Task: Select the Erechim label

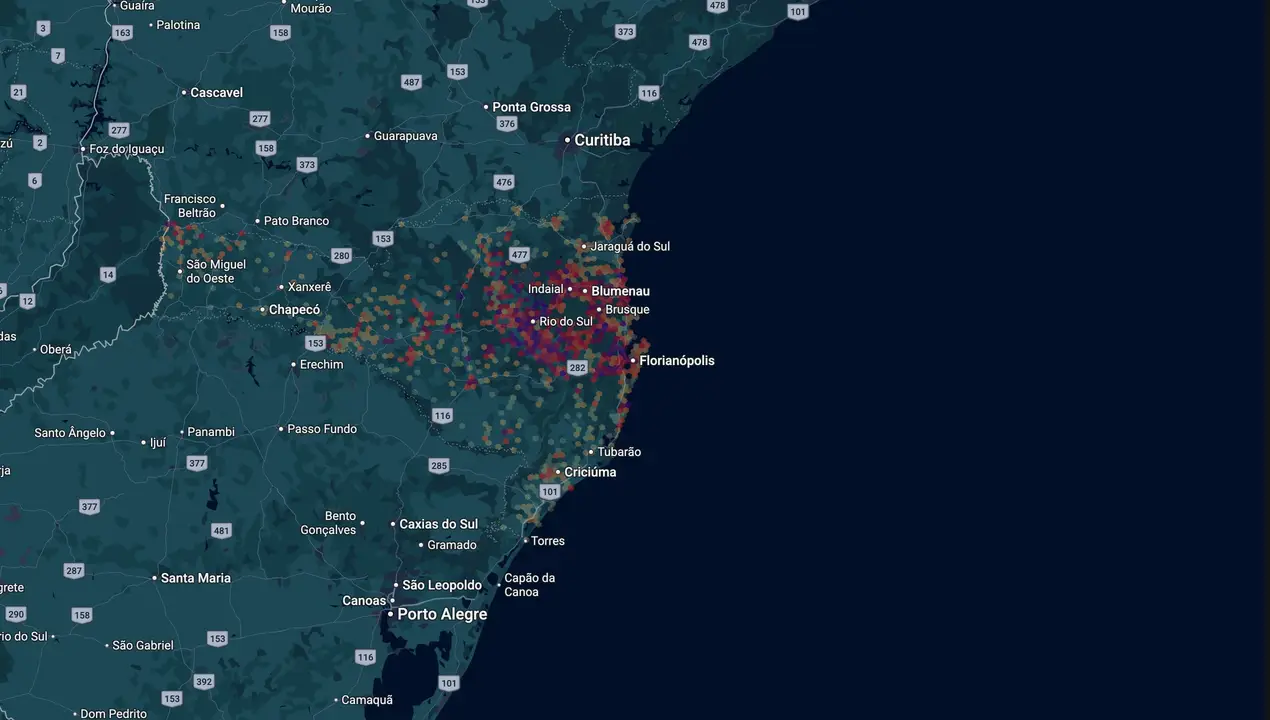Action: coord(321,365)
